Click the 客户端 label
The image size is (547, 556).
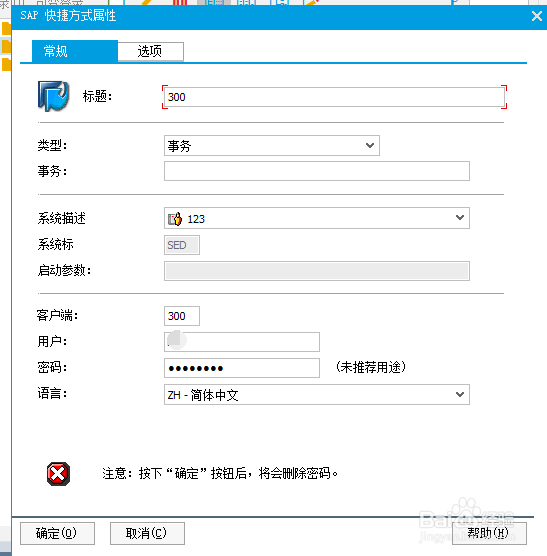(57, 315)
